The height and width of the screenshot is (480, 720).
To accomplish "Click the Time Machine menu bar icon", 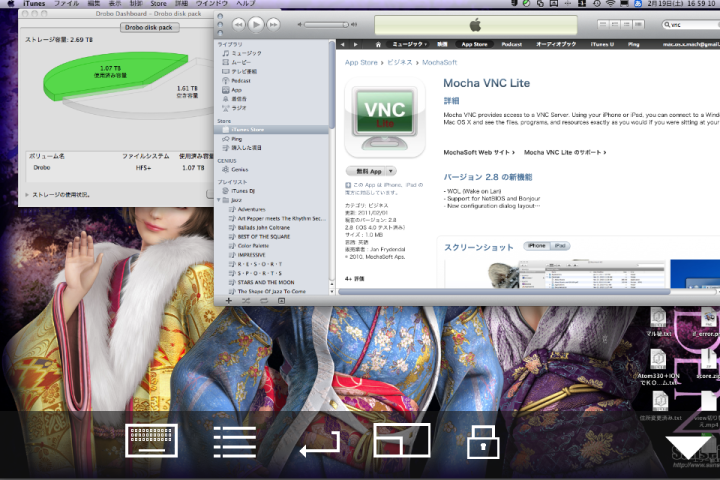I will click(596, 4).
